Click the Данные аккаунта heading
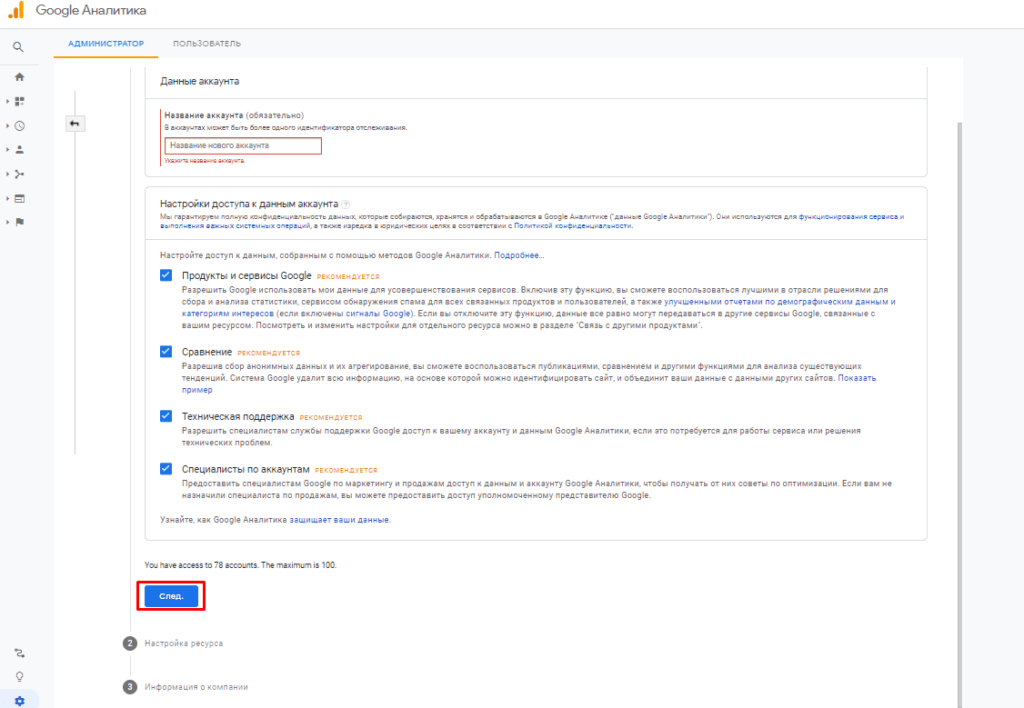 (x=200, y=82)
